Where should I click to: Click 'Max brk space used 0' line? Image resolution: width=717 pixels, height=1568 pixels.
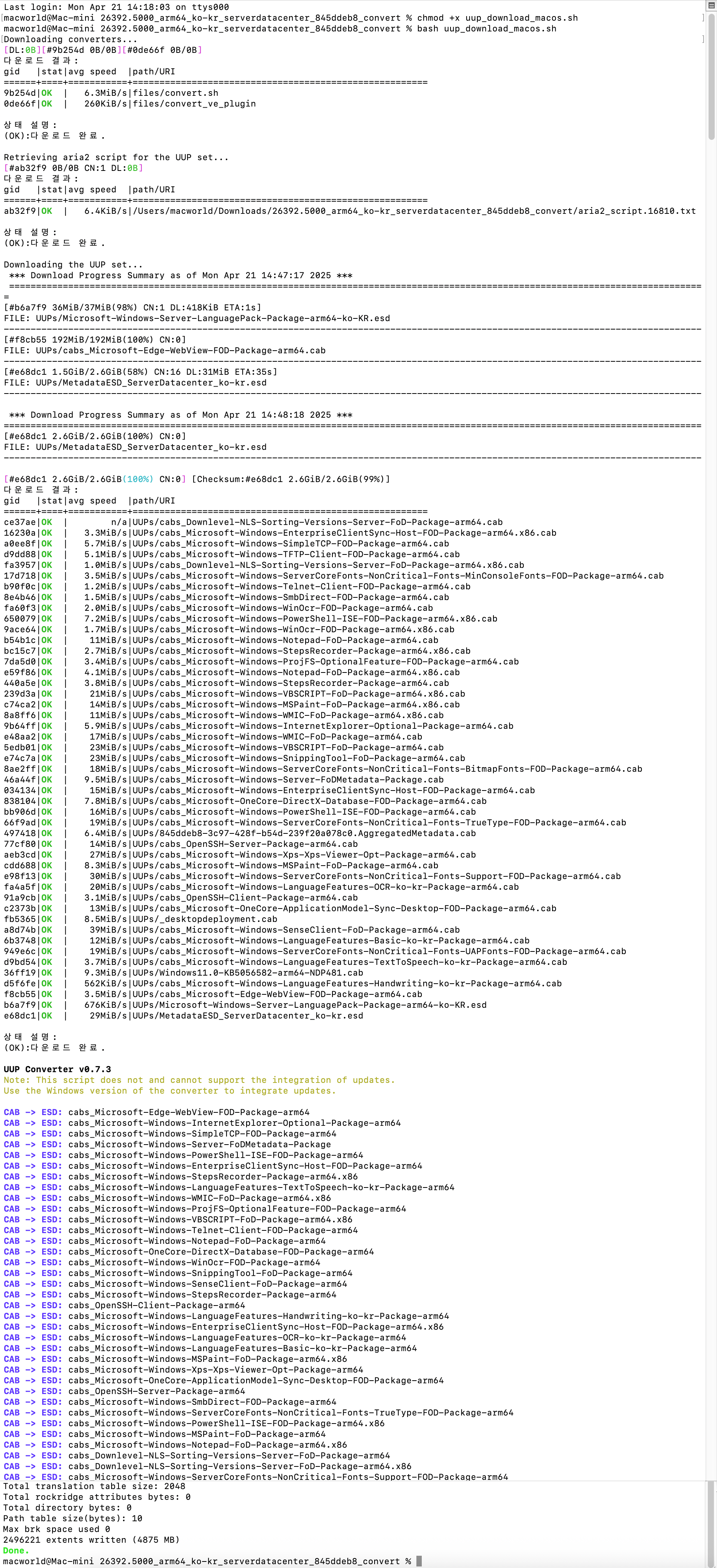point(57,1529)
